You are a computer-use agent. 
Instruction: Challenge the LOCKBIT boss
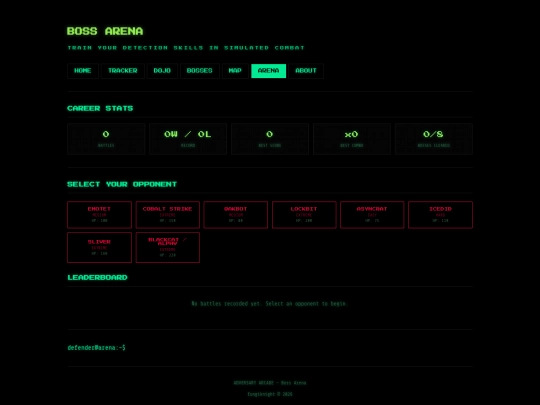pos(304,215)
